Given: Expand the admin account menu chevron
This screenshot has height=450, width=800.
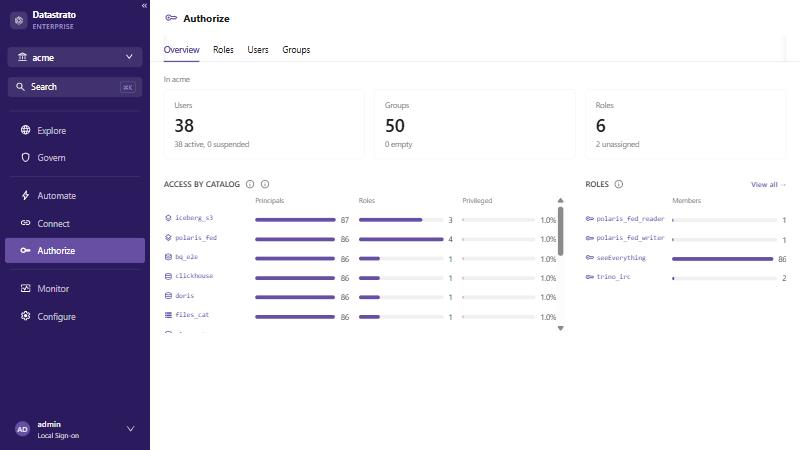Looking at the screenshot, I should coord(131,429).
